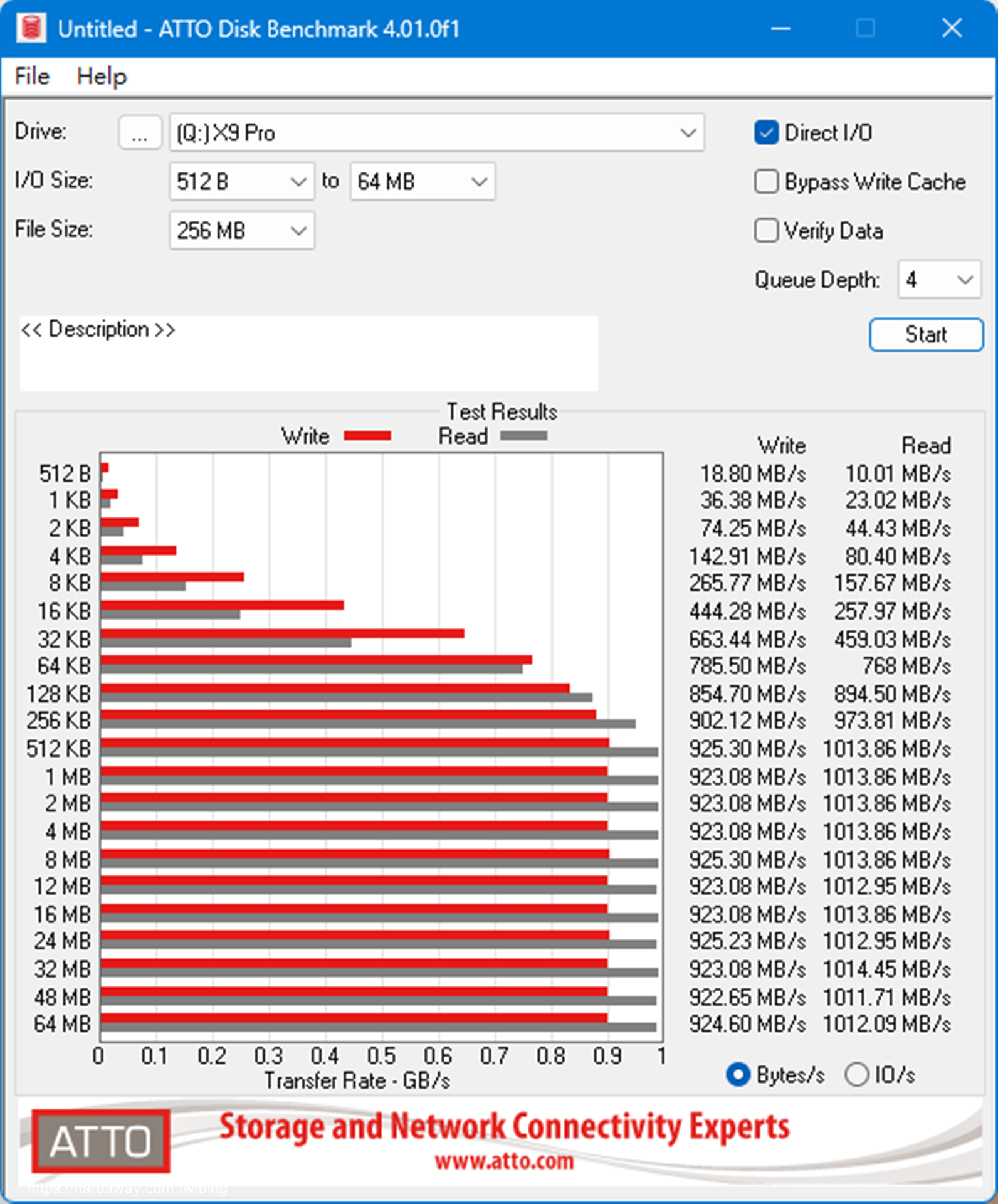Click the 16 KB red write bar
The width and height of the screenshot is (998, 1204).
coord(222,605)
